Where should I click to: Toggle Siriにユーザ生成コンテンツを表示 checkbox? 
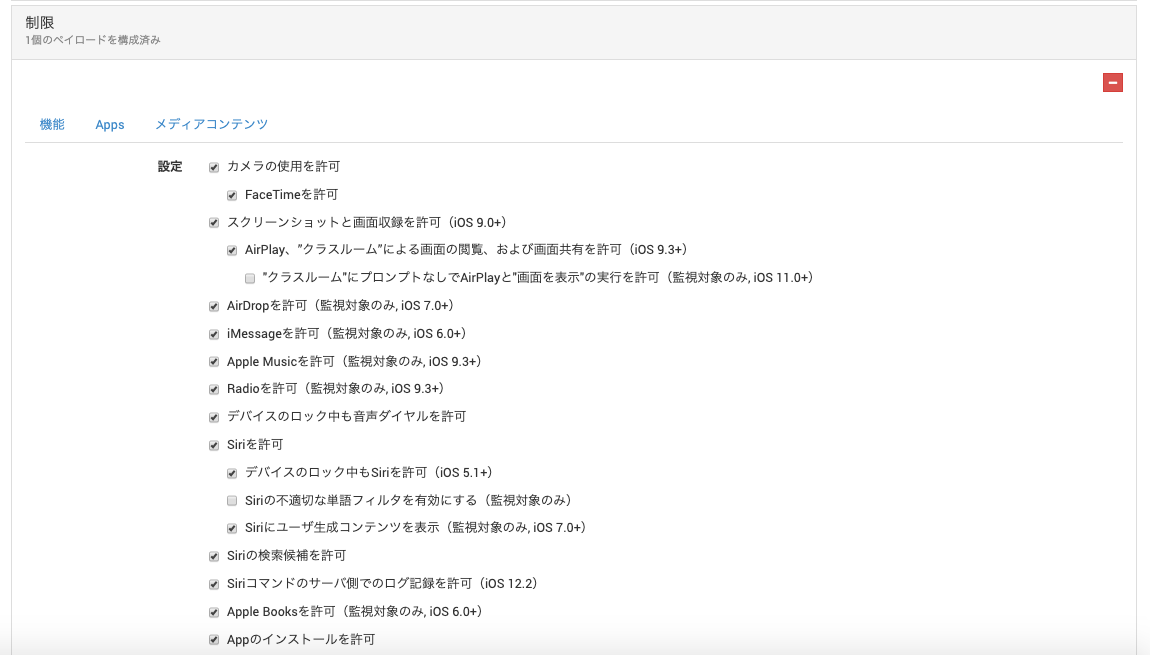pyautogui.click(x=232, y=528)
